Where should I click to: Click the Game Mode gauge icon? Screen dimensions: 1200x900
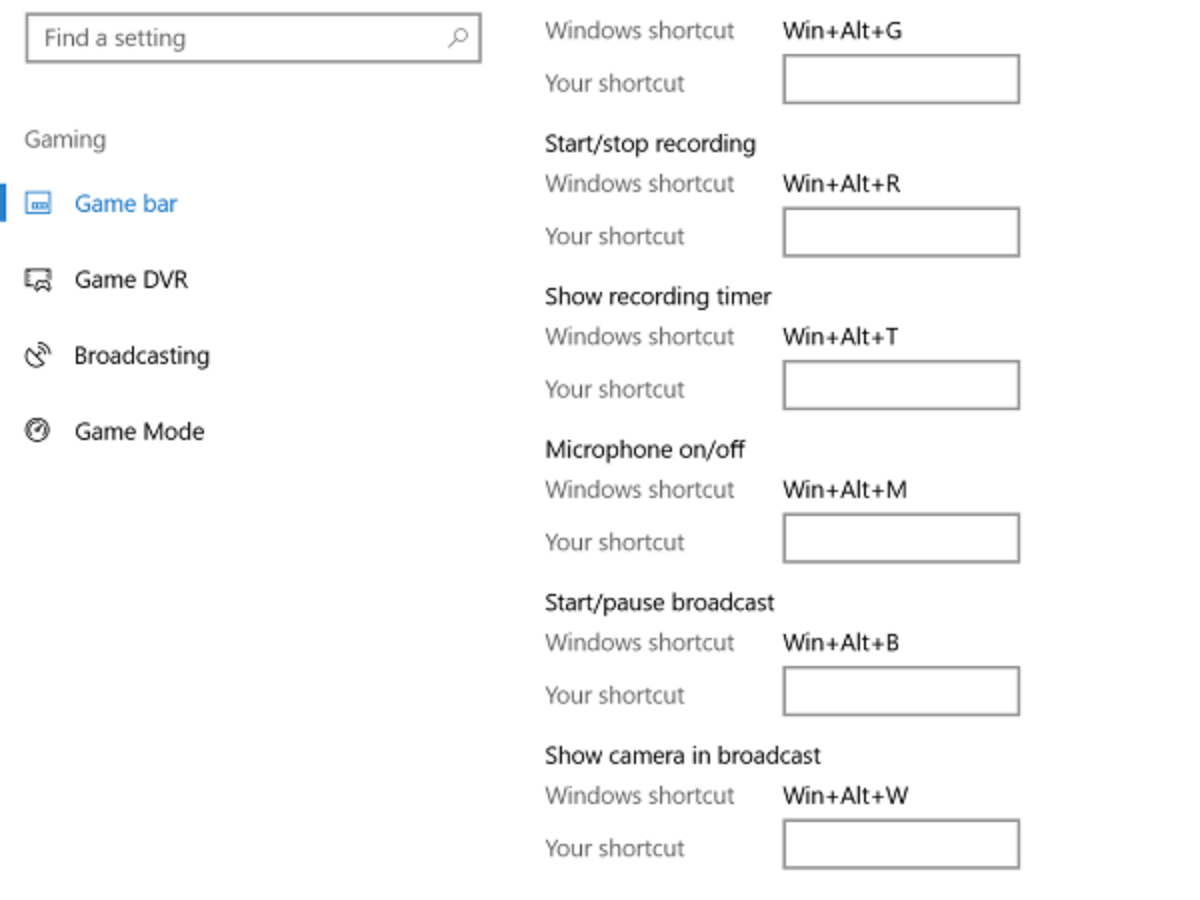point(38,432)
